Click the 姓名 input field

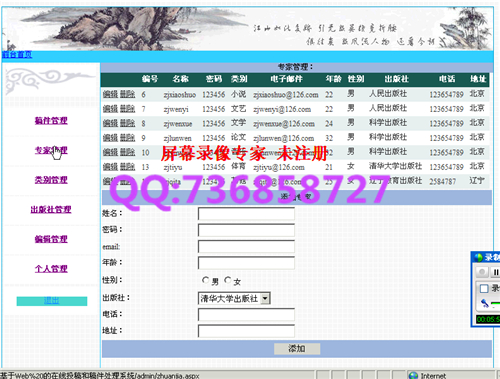(x=246, y=214)
